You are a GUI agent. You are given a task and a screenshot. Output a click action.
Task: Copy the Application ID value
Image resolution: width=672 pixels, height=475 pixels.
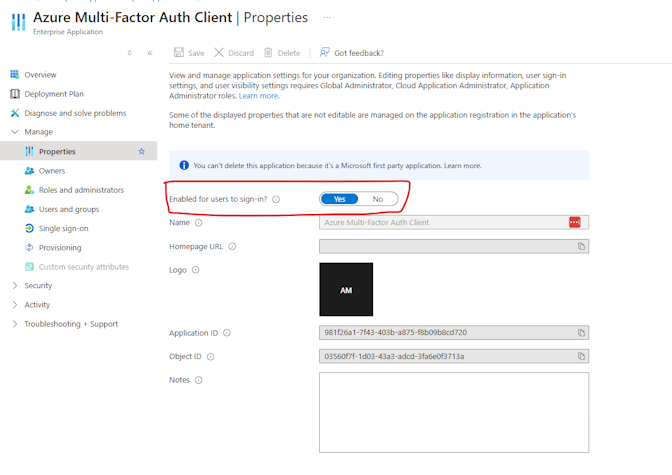click(x=581, y=333)
